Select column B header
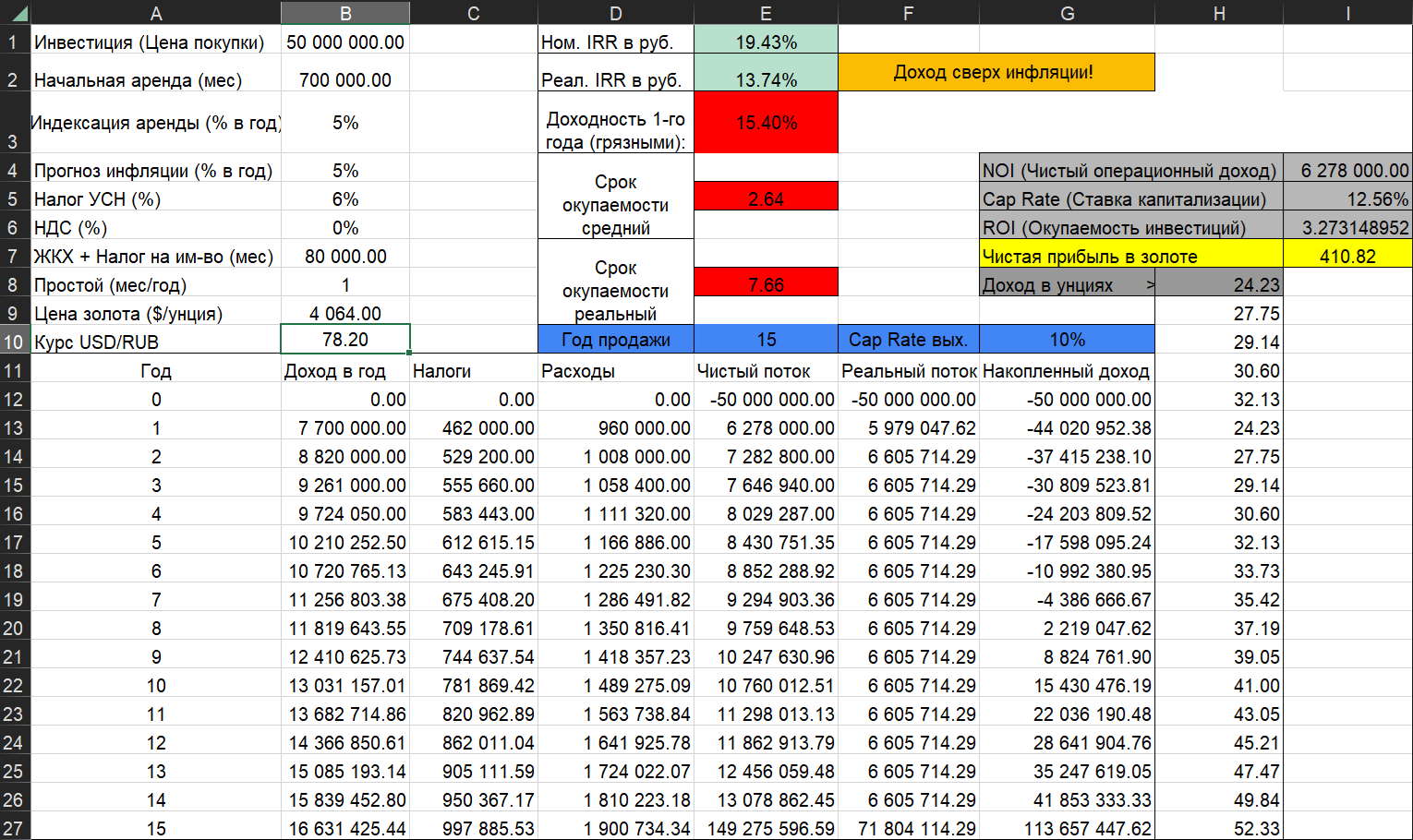This screenshot has width=1413, height=840. click(x=345, y=13)
